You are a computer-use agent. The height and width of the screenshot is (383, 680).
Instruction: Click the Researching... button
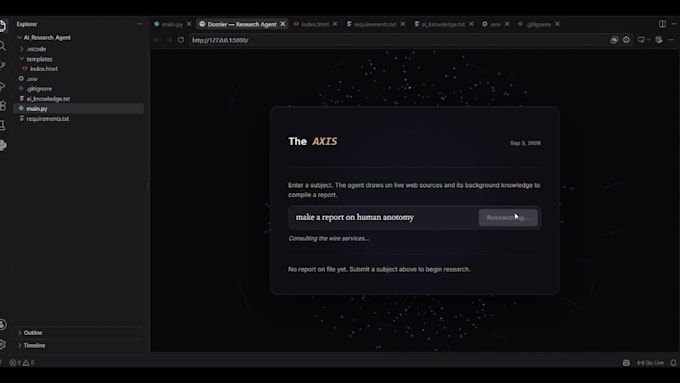[508, 218]
